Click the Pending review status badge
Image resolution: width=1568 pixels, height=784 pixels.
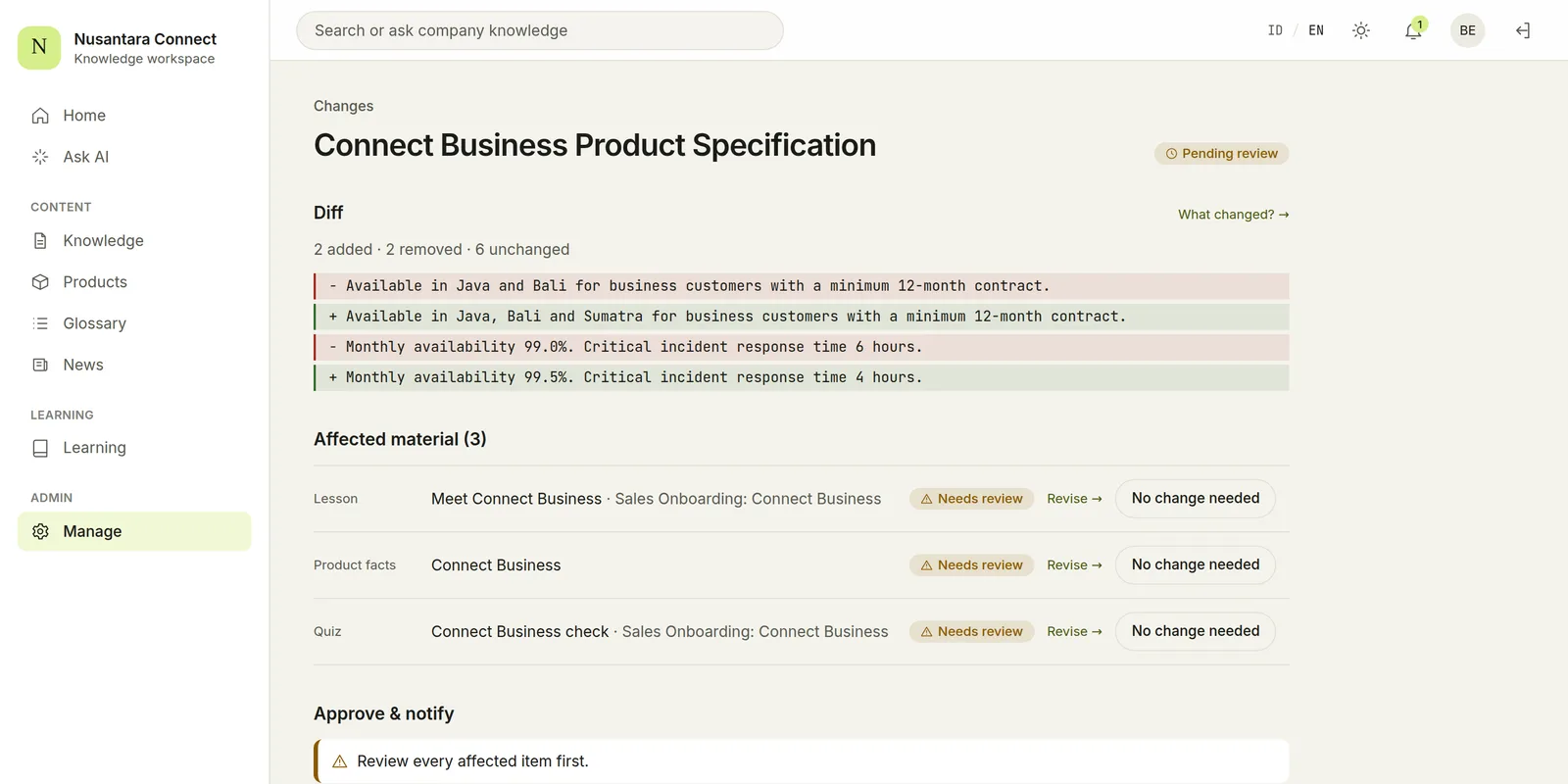(1221, 154)
